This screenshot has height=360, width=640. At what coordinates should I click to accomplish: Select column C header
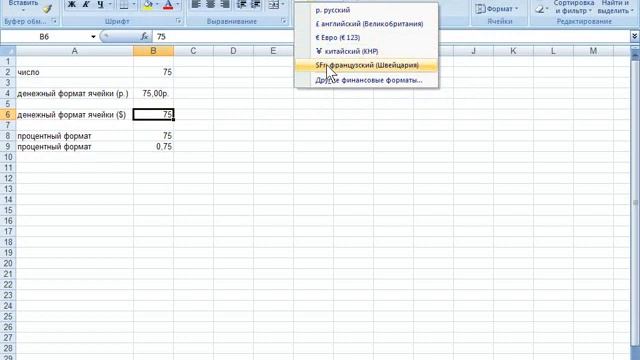pos(193,51)
